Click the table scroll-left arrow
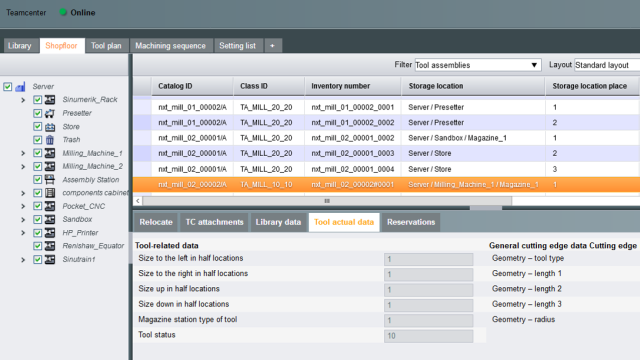640x360 pixels. 138,201
